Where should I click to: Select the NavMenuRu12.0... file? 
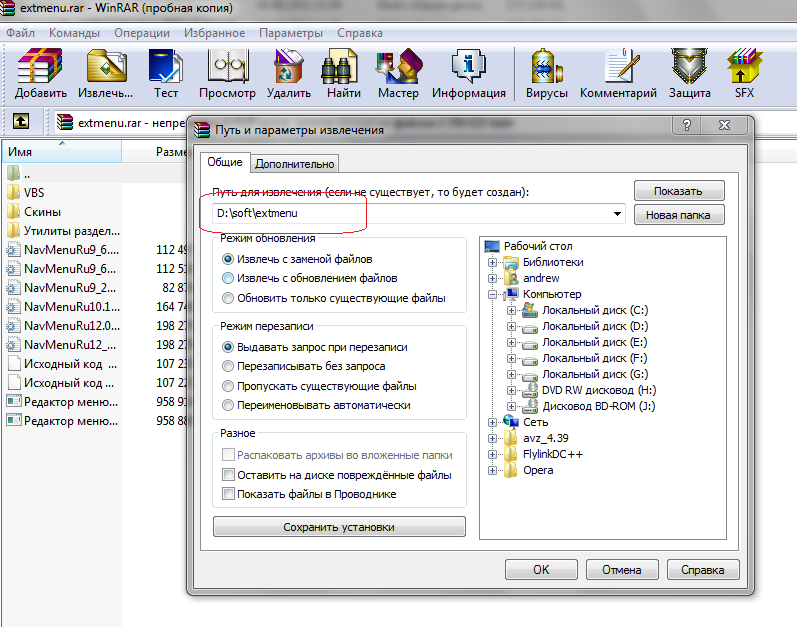click(x=63, y=326)
